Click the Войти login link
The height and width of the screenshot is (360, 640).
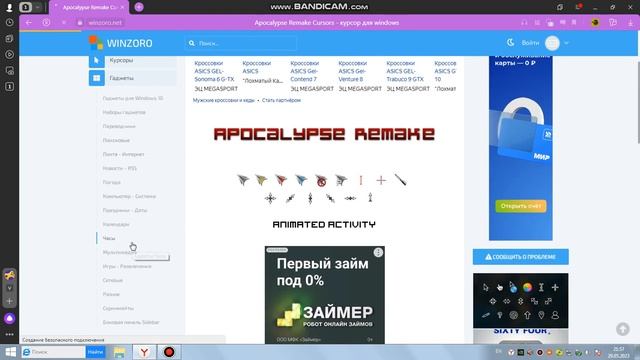point(530,43)
